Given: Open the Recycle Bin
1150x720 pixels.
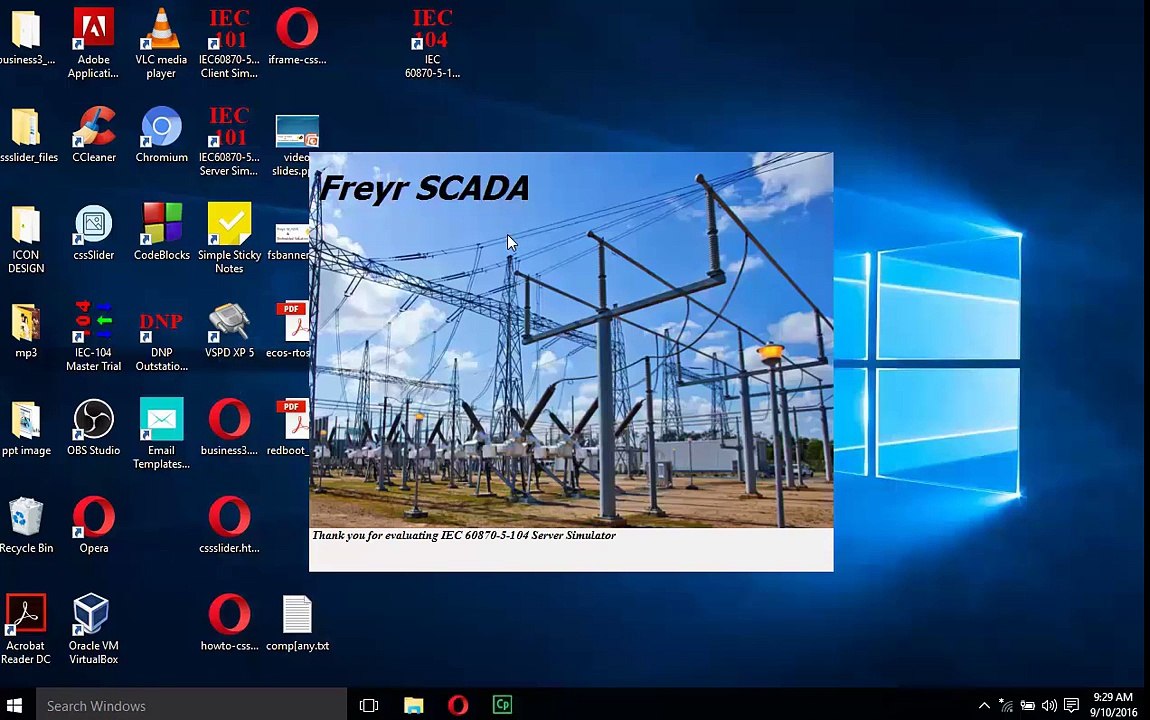Looking at the screenshot, I should [x=26, y=525].
